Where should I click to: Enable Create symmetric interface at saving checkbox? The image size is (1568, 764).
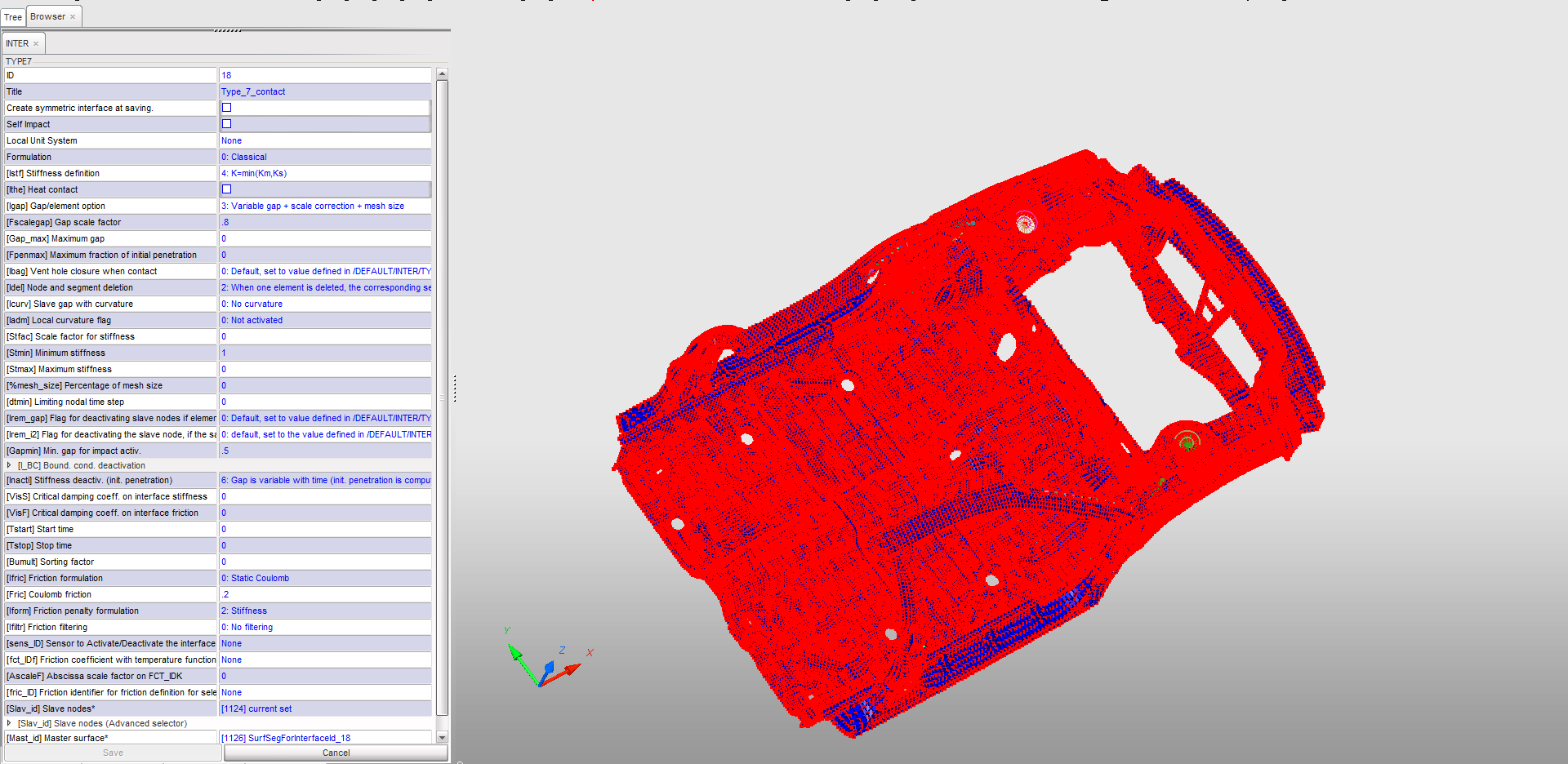[227, 108]
